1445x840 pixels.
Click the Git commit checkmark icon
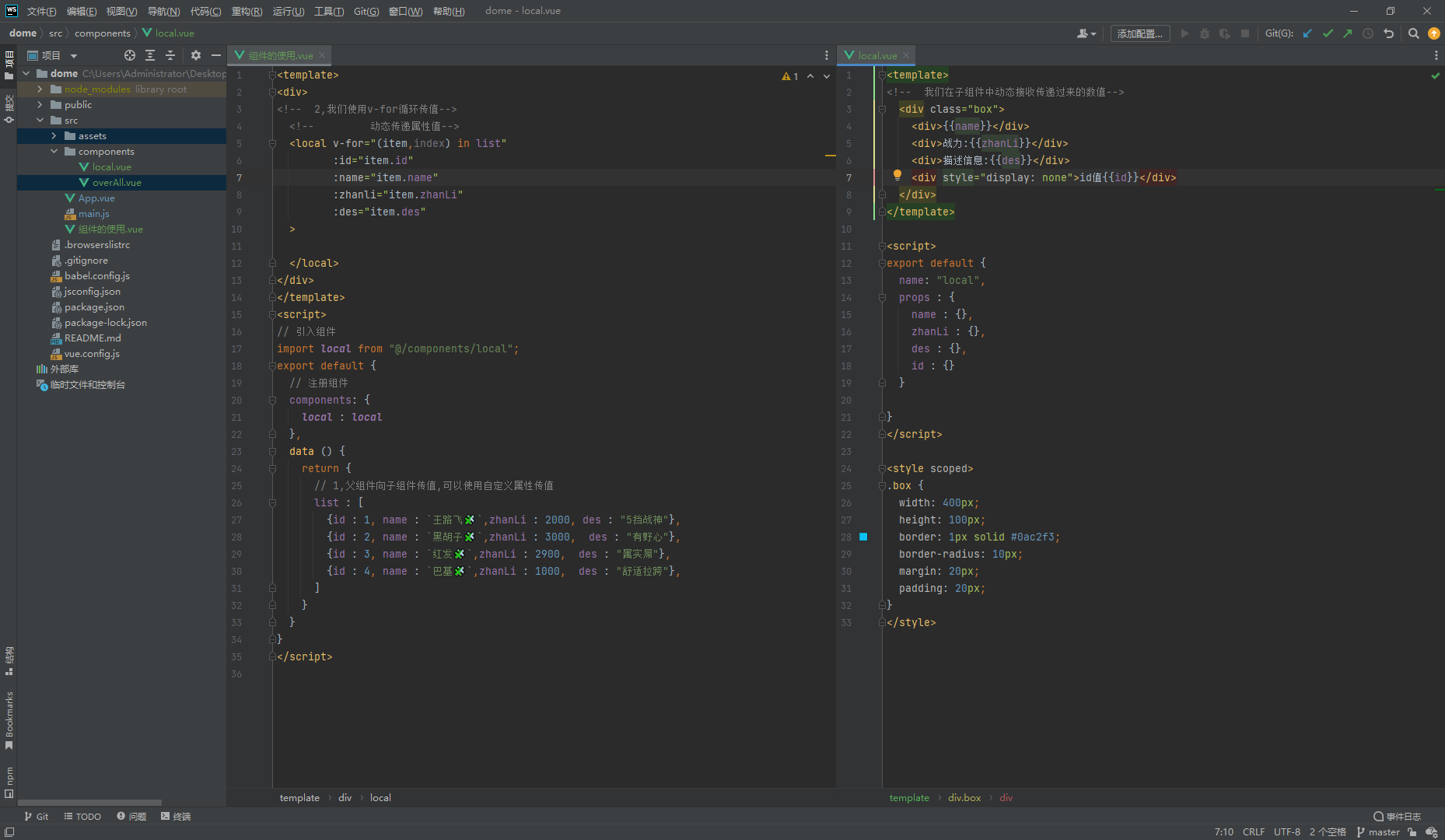1328,33
